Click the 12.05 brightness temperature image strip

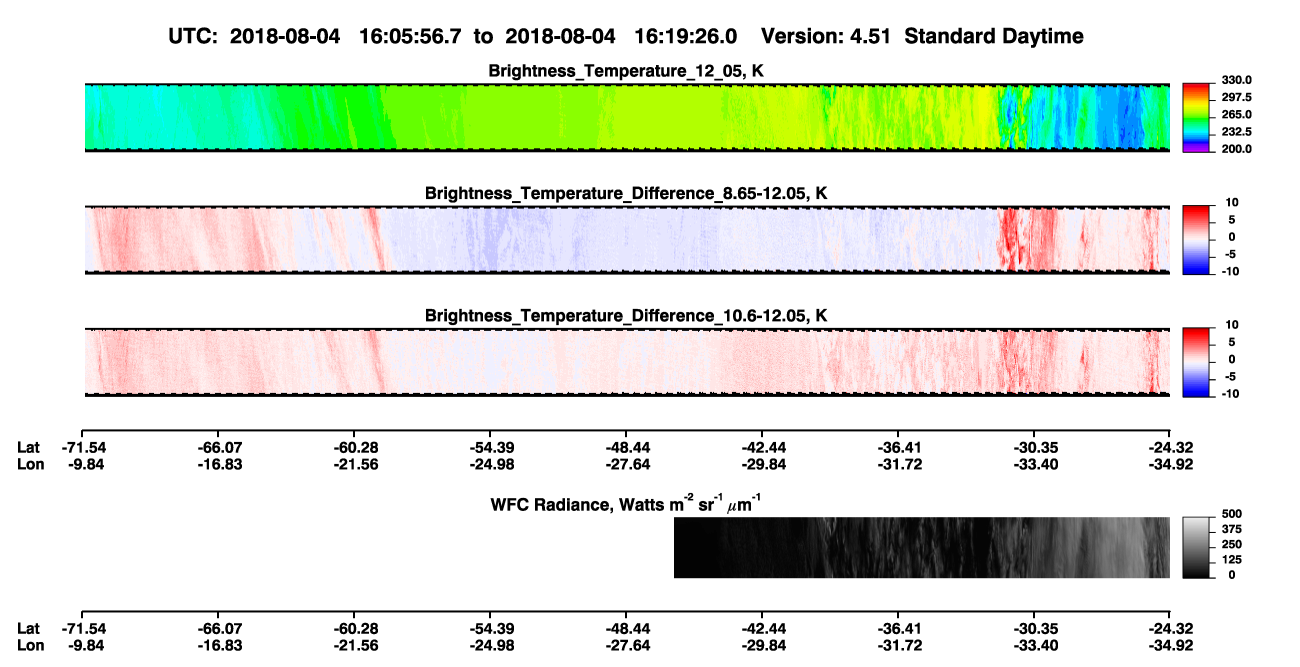pyautogui.click(x=627, y=117)
